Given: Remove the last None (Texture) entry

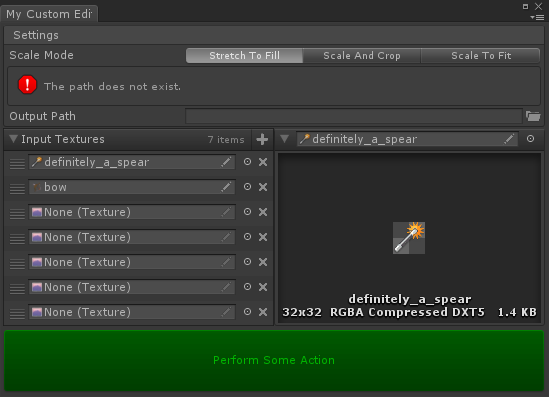Looking at the screenshot, I should (x=263, y=312).
